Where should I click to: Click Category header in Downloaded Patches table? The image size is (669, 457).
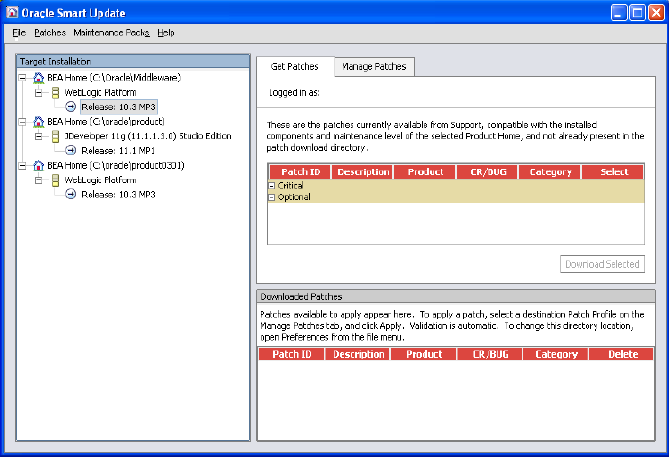click(556, 354)
